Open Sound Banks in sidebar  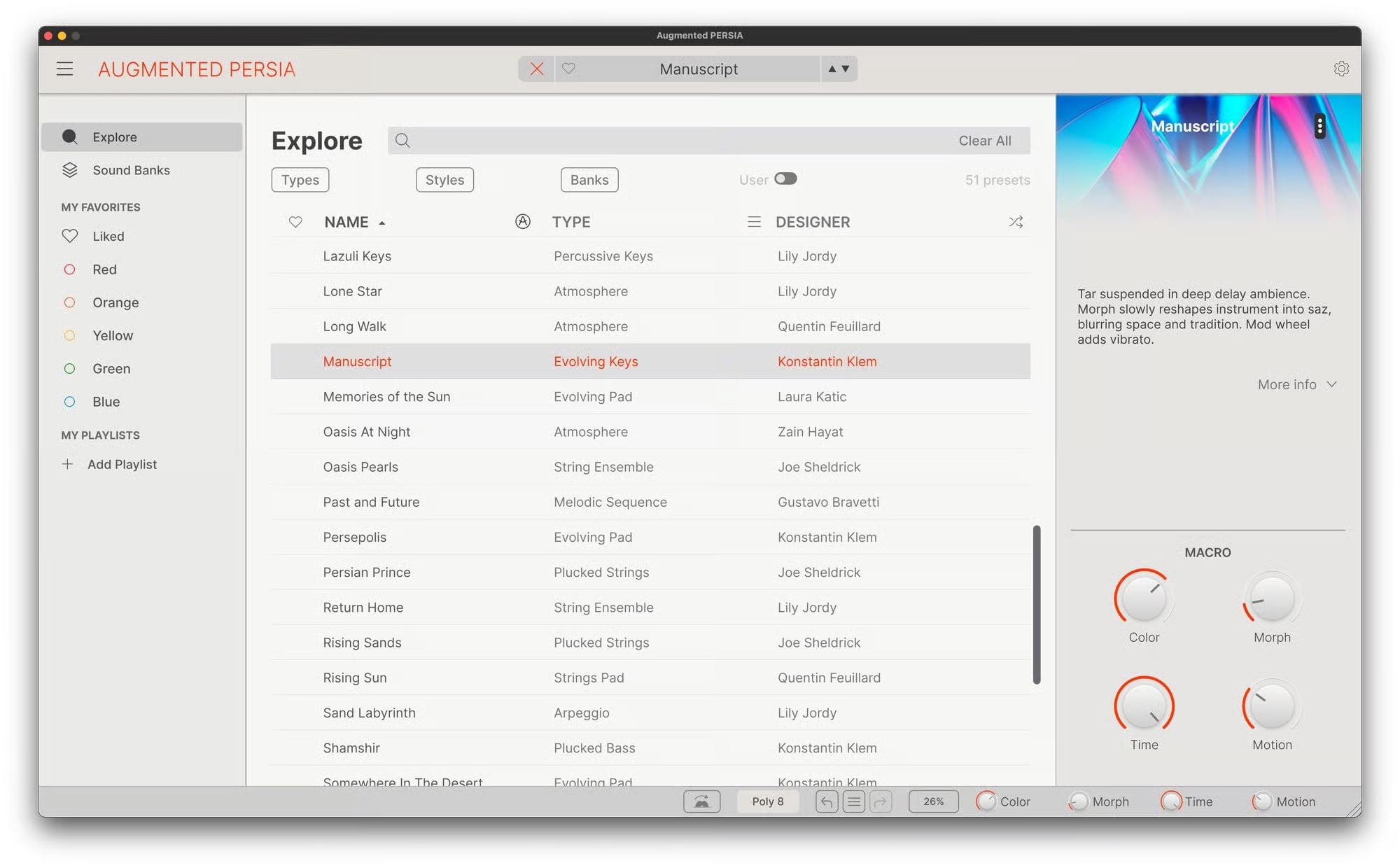click(130, 170)
